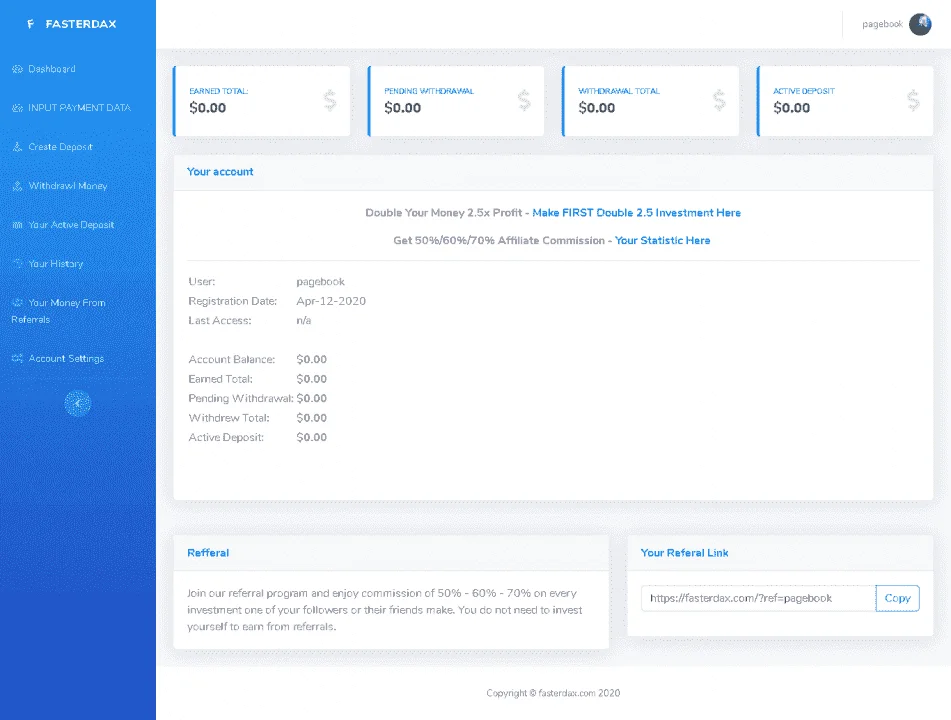Screen dimensions: 951x720
Task: Click the User value pagebook in account details
Action: pos(320,281)
